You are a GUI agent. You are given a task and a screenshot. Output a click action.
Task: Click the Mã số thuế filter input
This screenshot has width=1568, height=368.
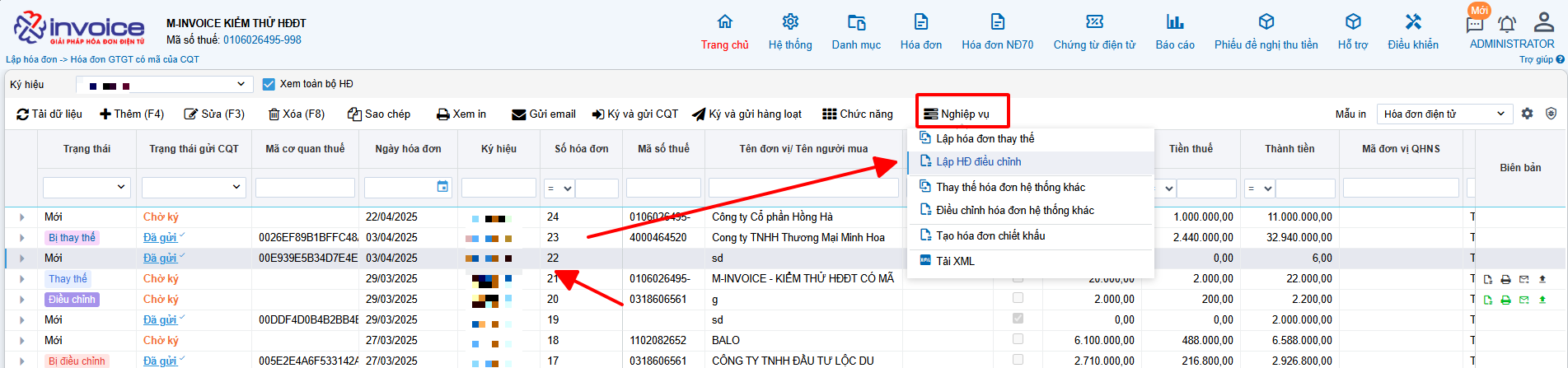tap(663, 189)
